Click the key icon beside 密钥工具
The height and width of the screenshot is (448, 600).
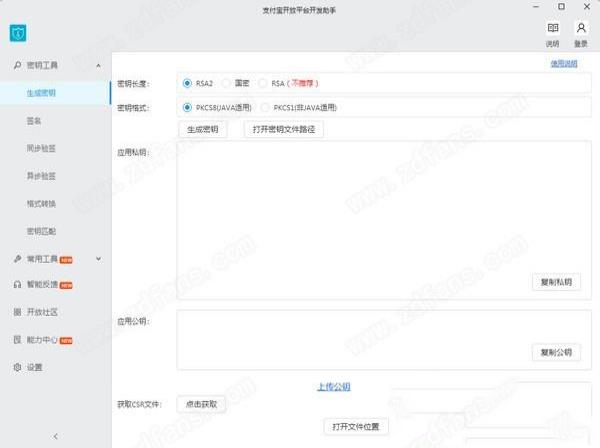(x=17, y=65)
